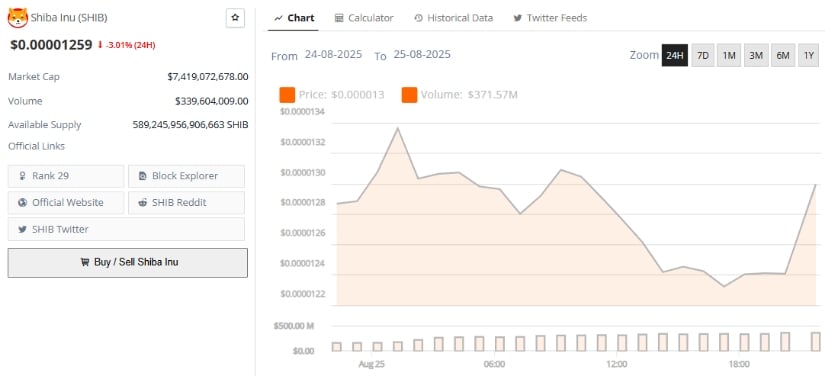Image resolution: width=825 pixels, height=376 pixels.
Task: Click the Official Website globe icon
Action: click(22, 202)
